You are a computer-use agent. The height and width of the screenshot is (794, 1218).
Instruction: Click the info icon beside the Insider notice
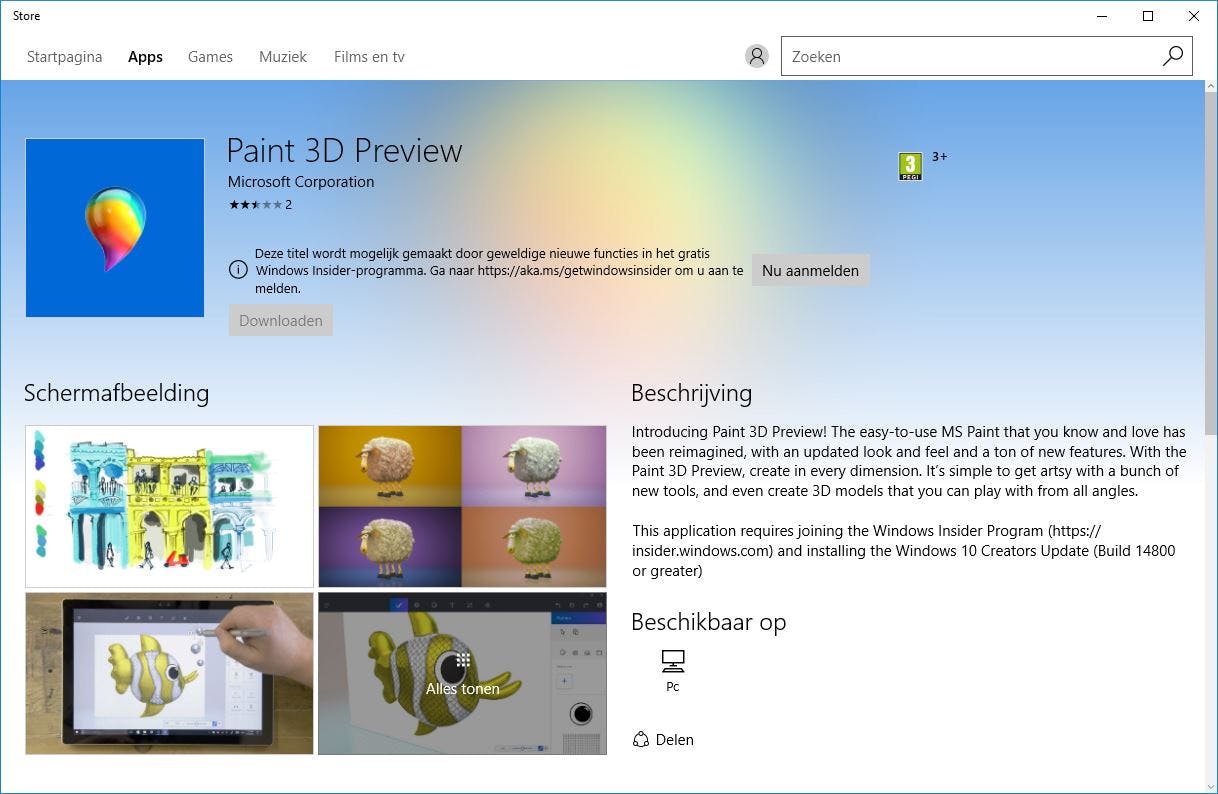pos(239,269)
